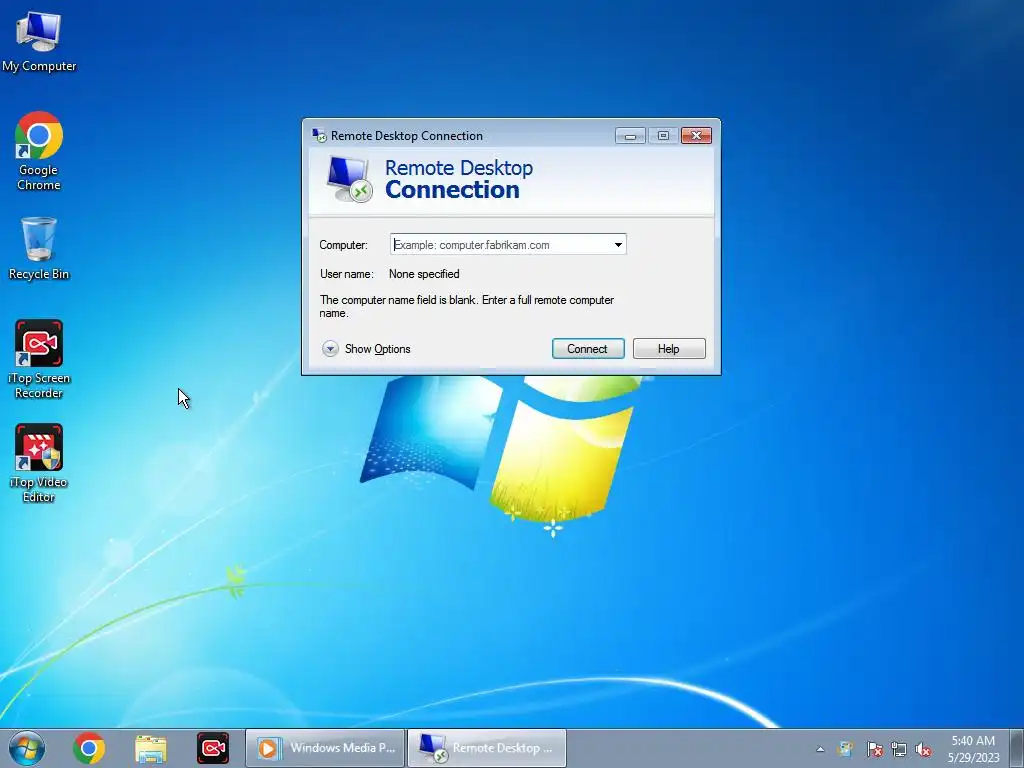Click Show Desktop strip at taskbar end
1024x768 pixels.
[1017, 748]
